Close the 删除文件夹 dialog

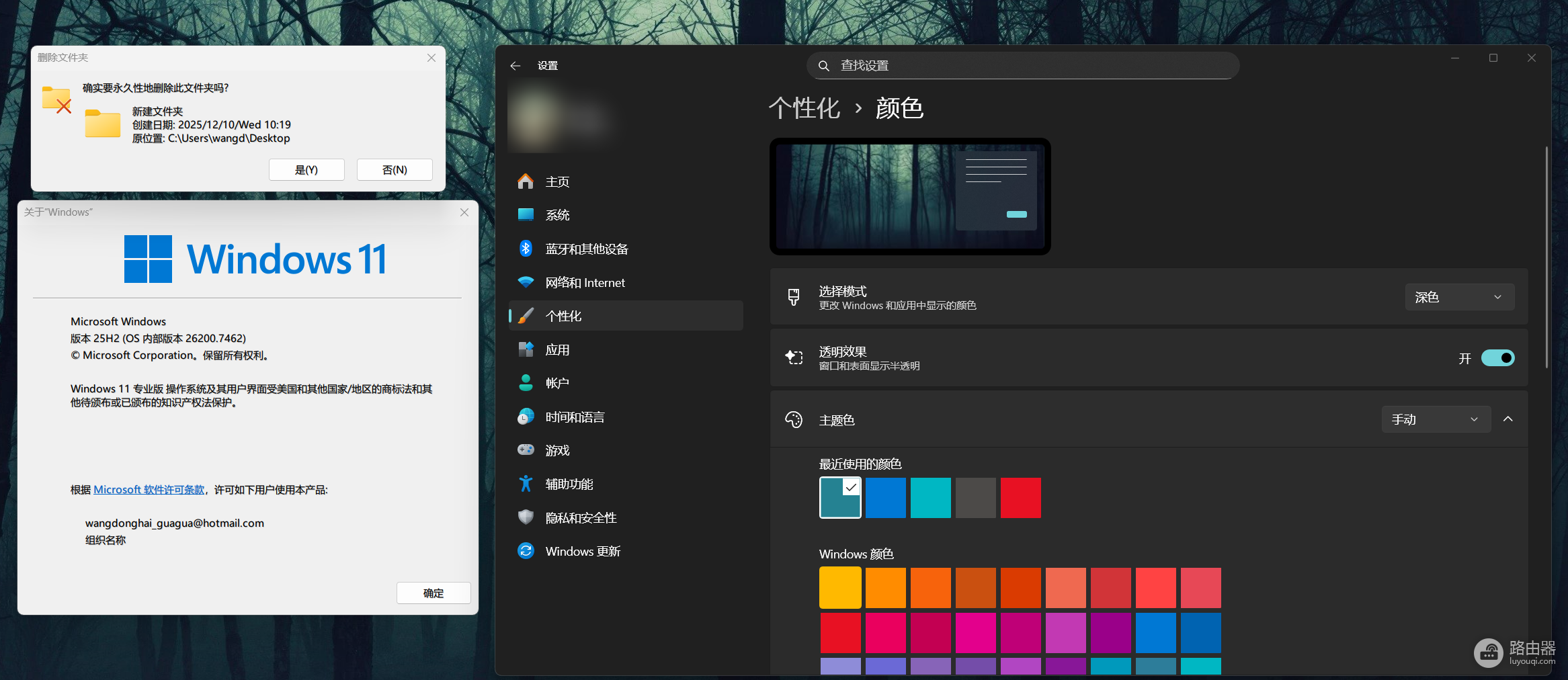coord(431,58)
